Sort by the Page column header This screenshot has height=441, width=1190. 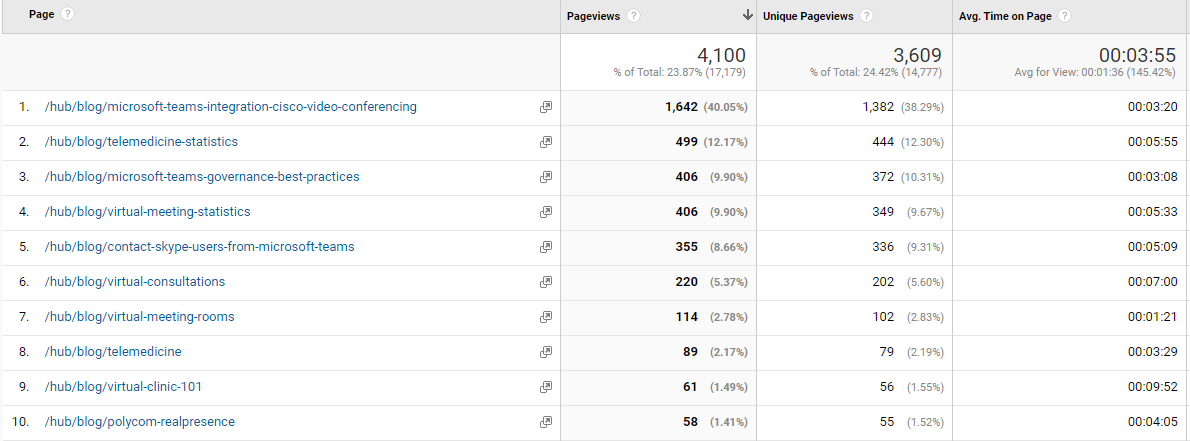pos(42,14)
